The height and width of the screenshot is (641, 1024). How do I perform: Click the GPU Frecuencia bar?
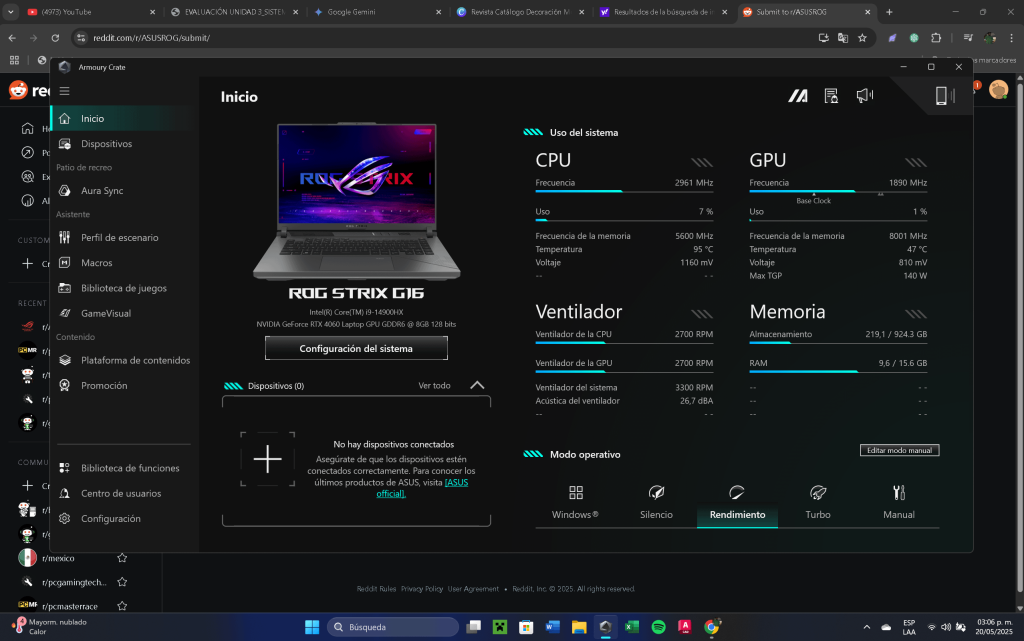pyautogui.click(x=838, y=191)
